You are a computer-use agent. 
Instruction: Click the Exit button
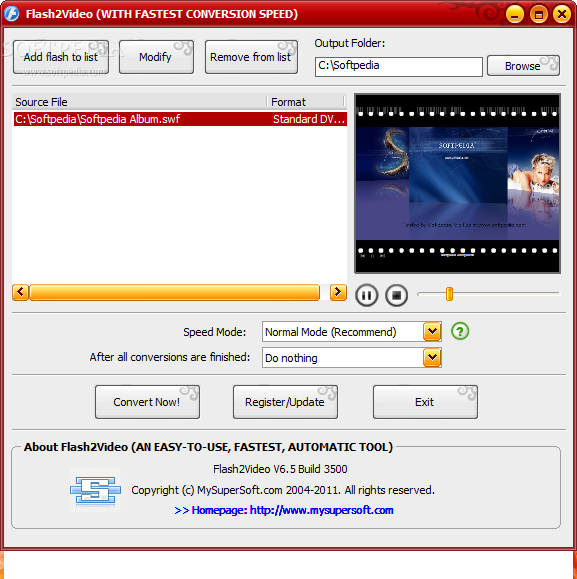[425, 402]
